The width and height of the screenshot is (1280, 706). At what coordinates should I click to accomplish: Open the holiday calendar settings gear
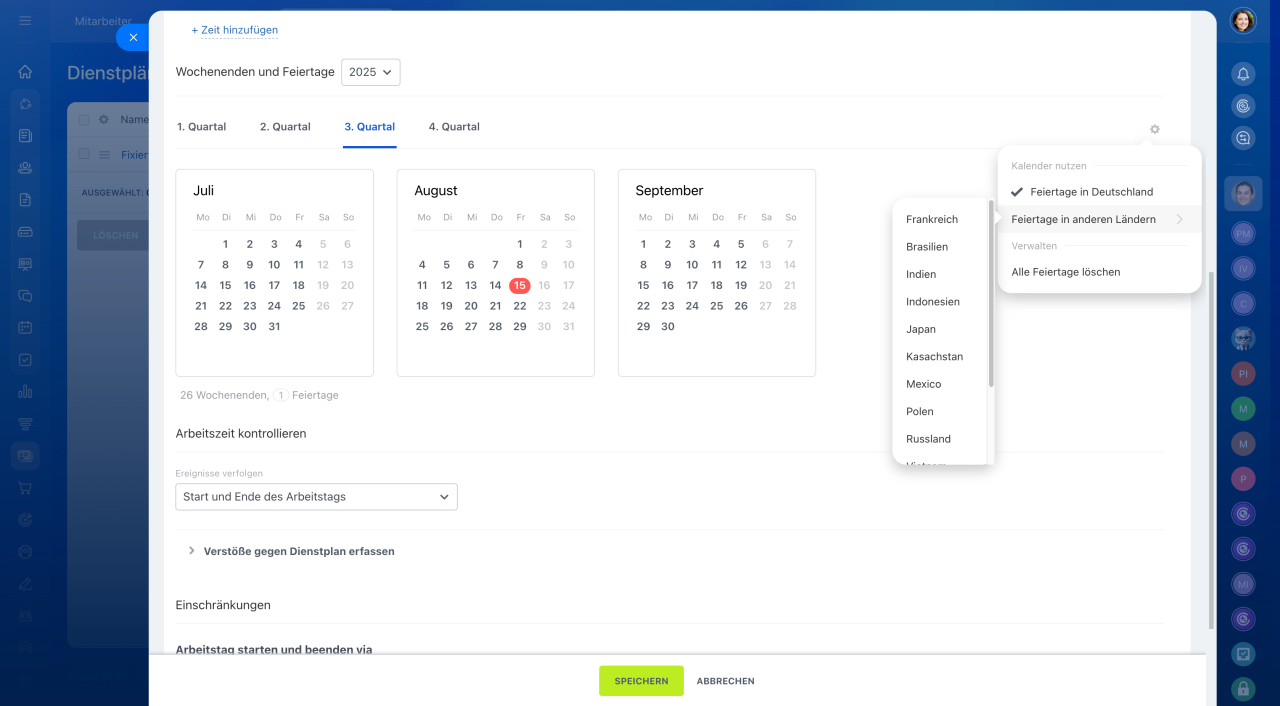point(1155,129)
